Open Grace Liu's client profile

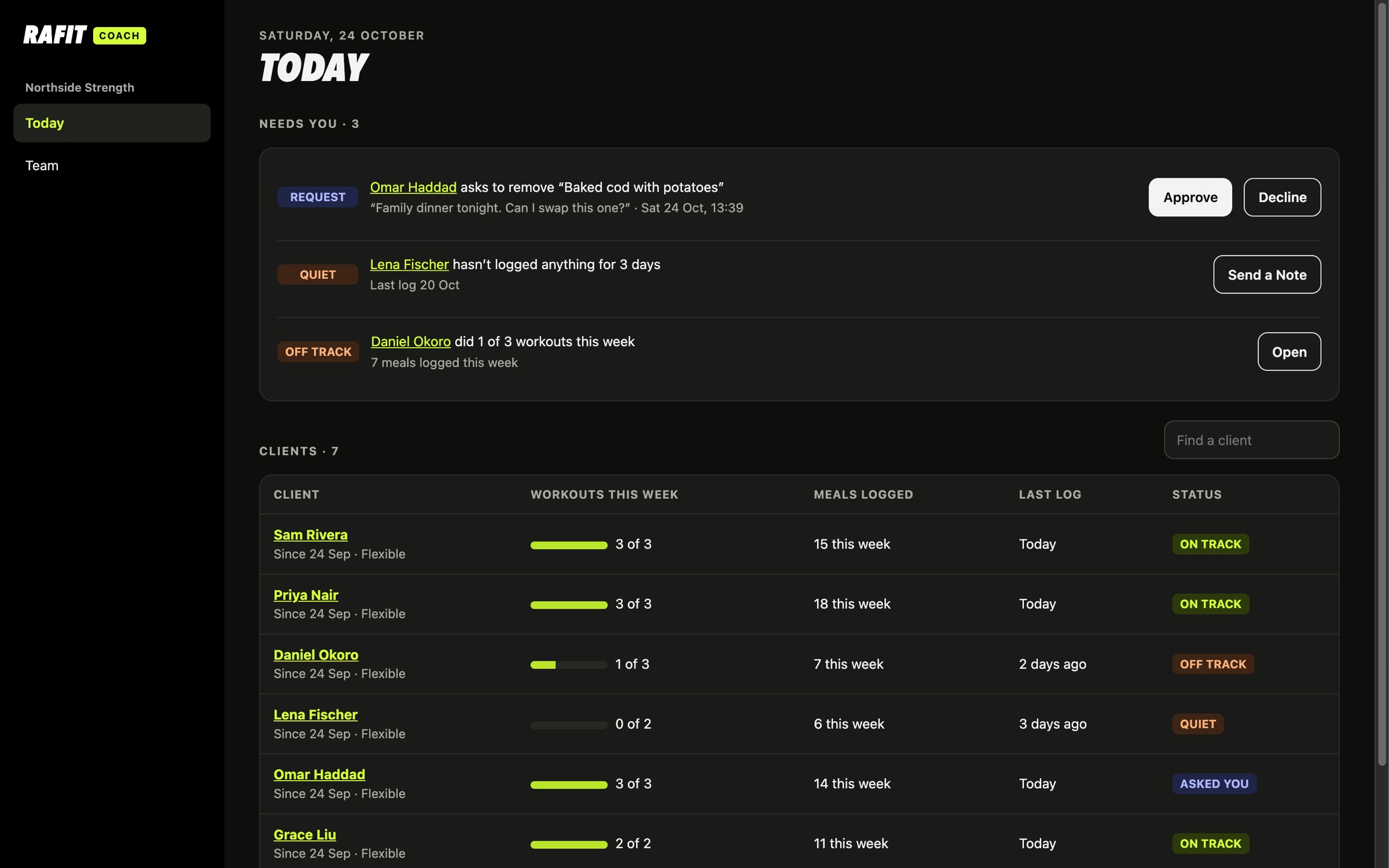coord(304,834)
